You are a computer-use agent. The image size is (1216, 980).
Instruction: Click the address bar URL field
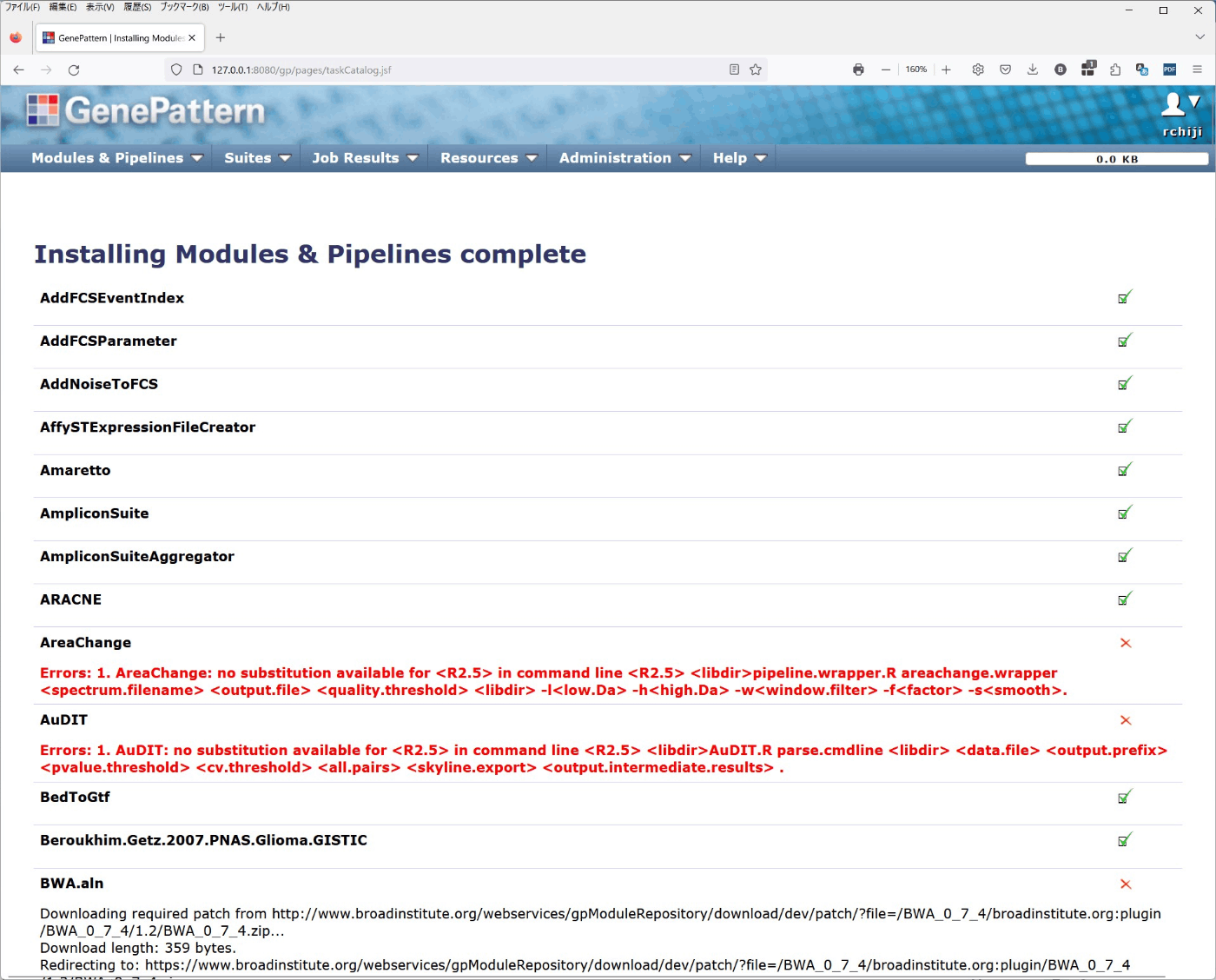coord(465,70)
